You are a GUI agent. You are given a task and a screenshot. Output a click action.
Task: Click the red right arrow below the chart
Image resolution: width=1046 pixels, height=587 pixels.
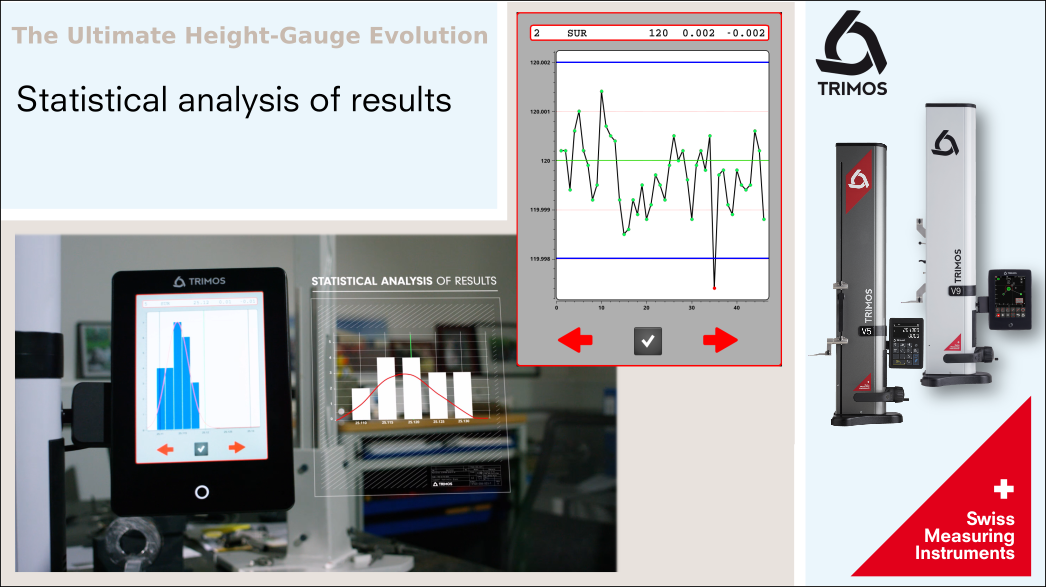click(x=720, y=341)
